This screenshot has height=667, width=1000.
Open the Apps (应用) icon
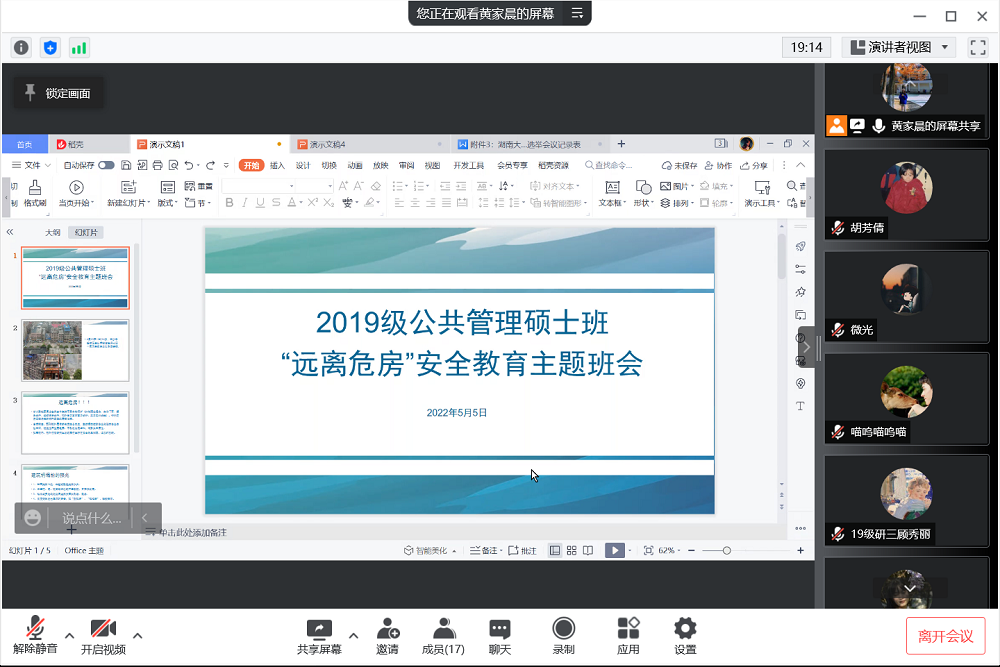pos(628,636)
